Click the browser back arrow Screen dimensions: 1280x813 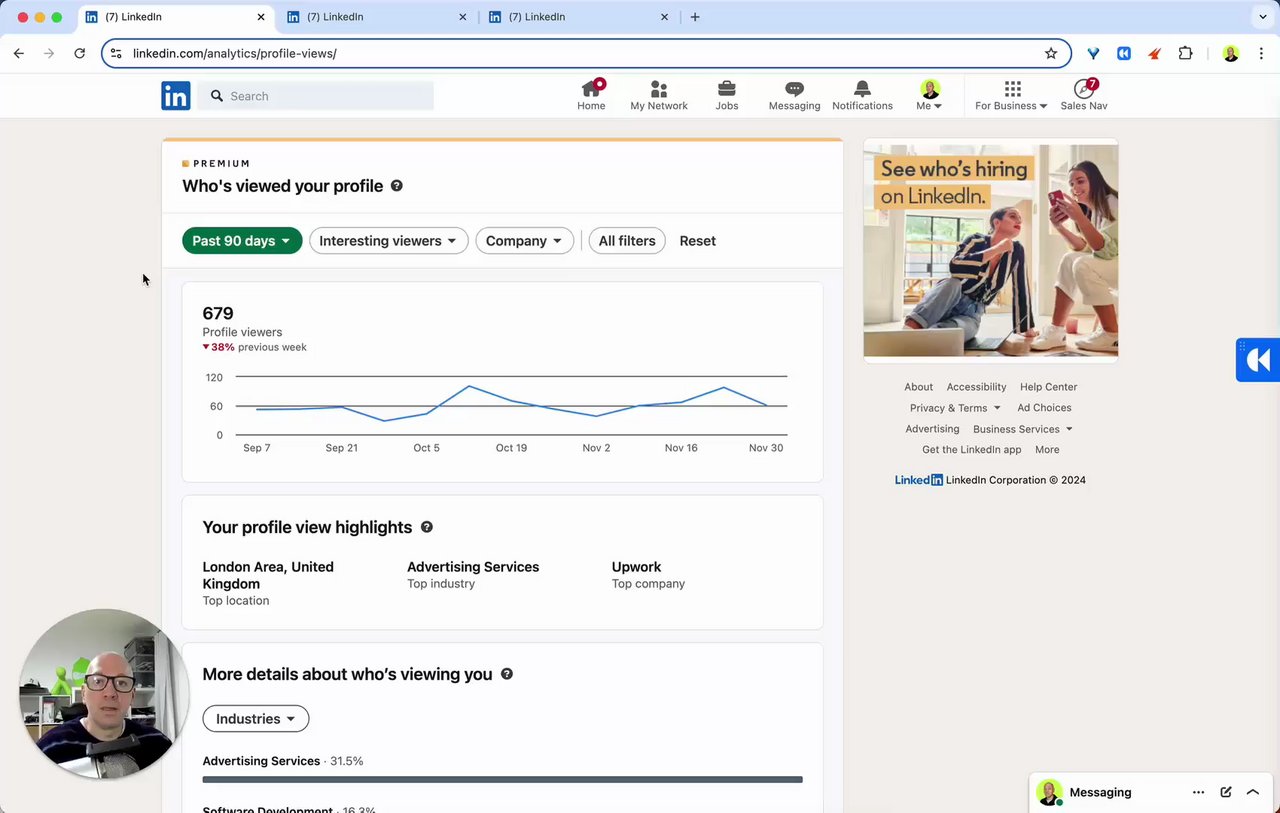[19, 53]
